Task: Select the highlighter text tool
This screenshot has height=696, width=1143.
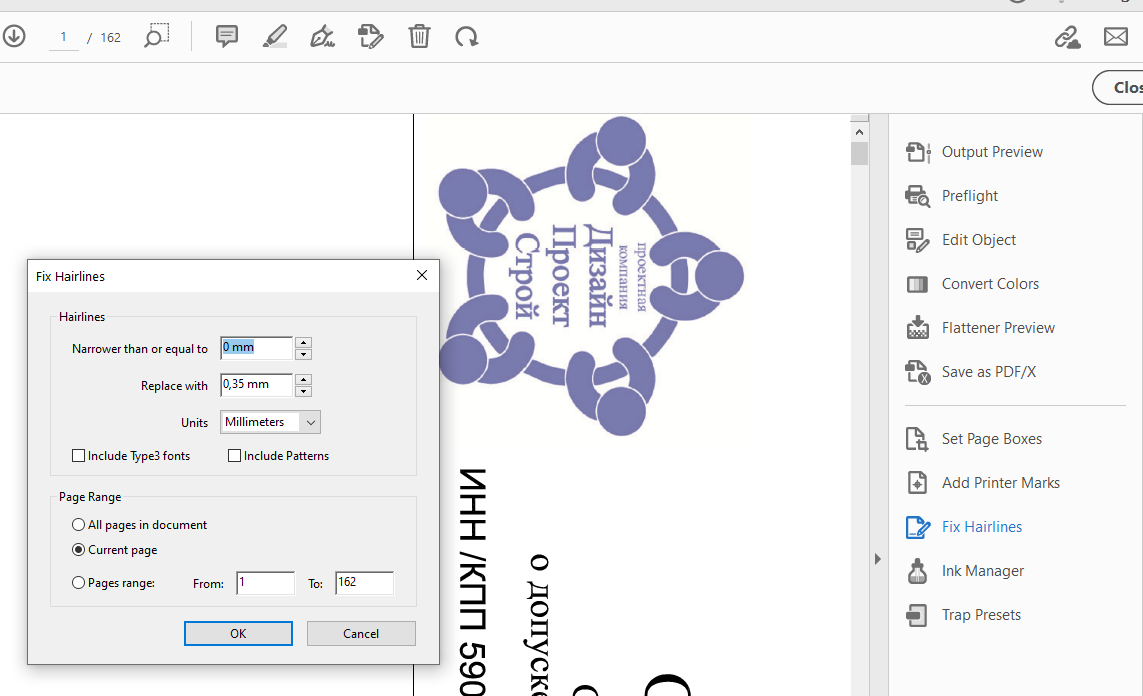Action: point(275,36)
